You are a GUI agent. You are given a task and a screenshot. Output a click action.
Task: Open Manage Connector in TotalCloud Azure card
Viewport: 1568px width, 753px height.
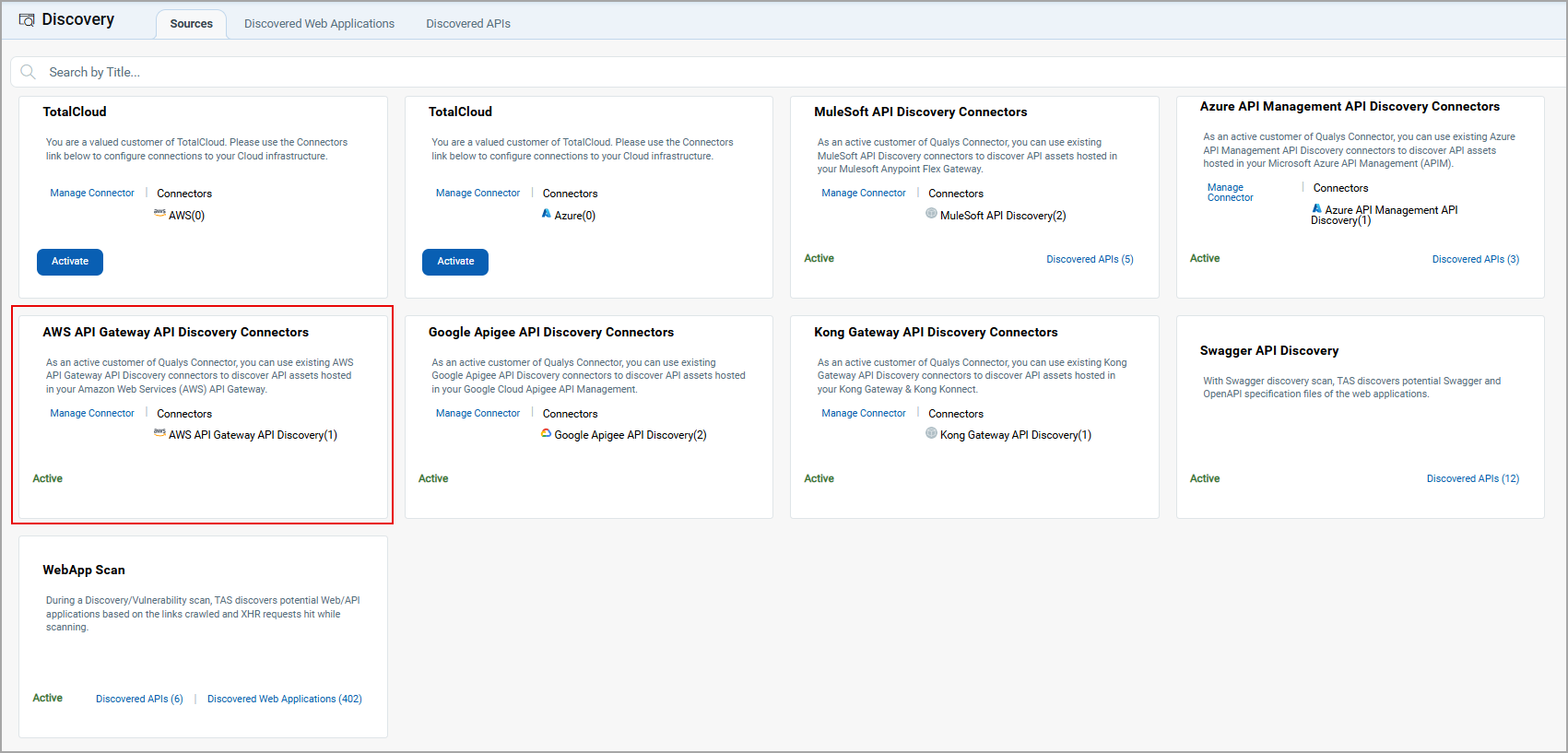click(477, 193)
